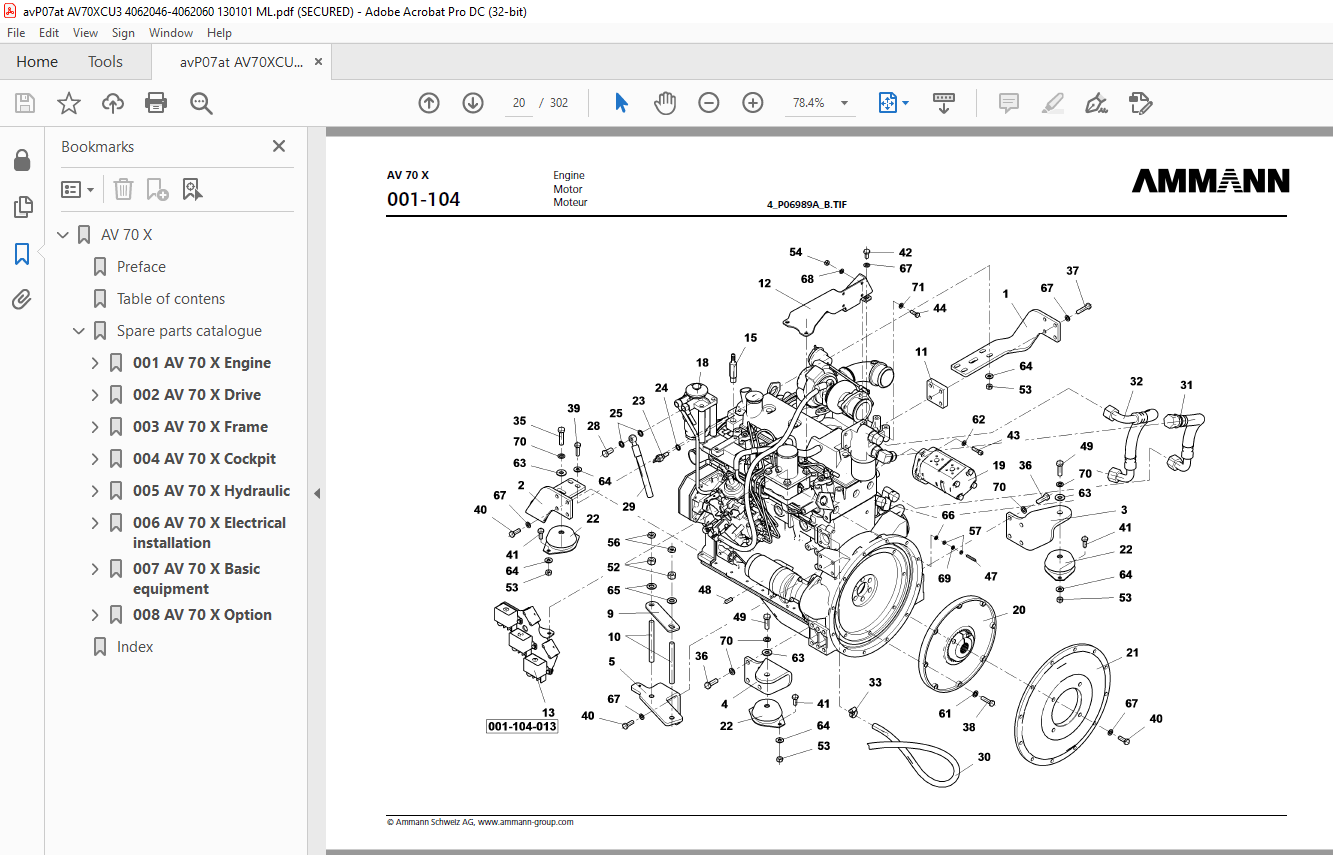Switch to the Tools tab
The height and width of the screenshot is (855, 1333).
coord(105,62)
